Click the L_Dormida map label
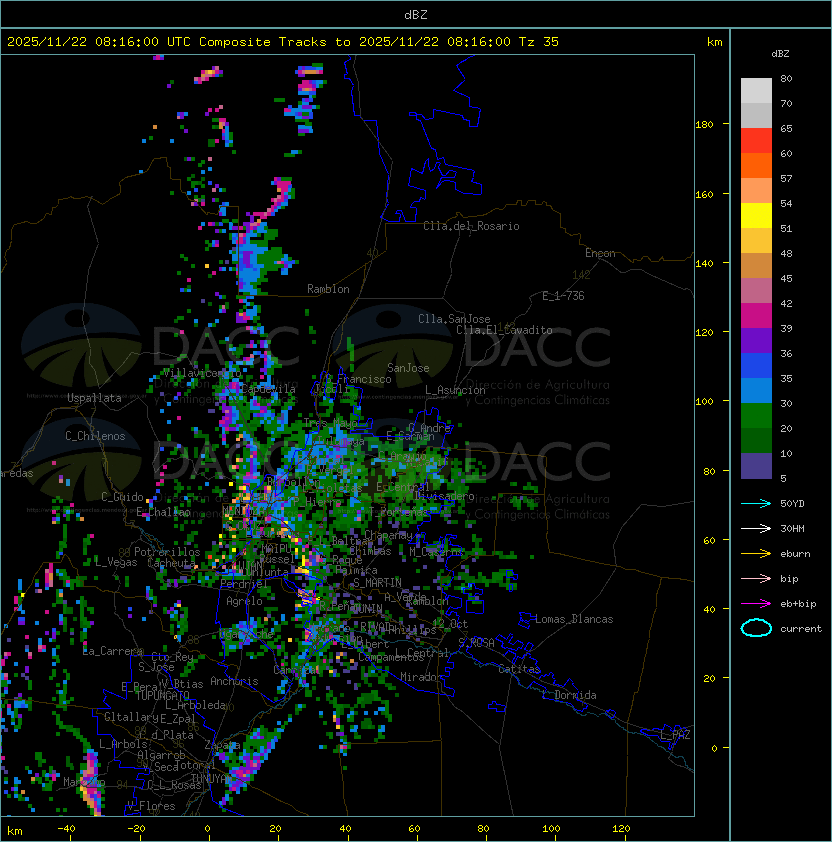 coord(569,695)
